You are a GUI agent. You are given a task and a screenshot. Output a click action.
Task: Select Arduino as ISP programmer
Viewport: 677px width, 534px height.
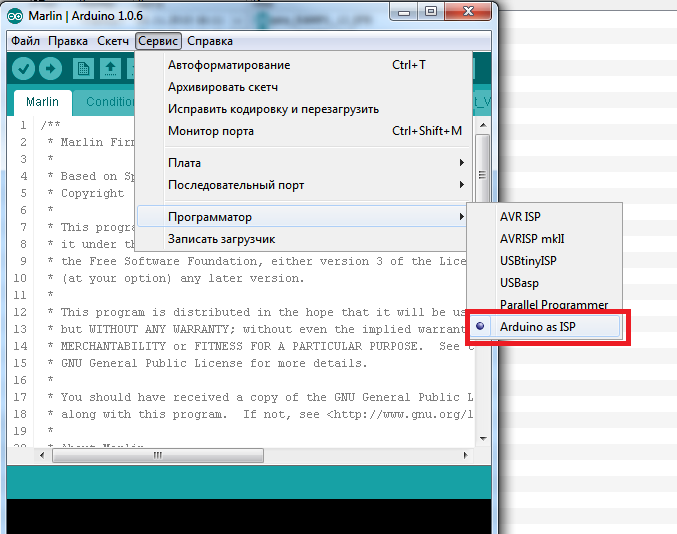tap(545, 327)
